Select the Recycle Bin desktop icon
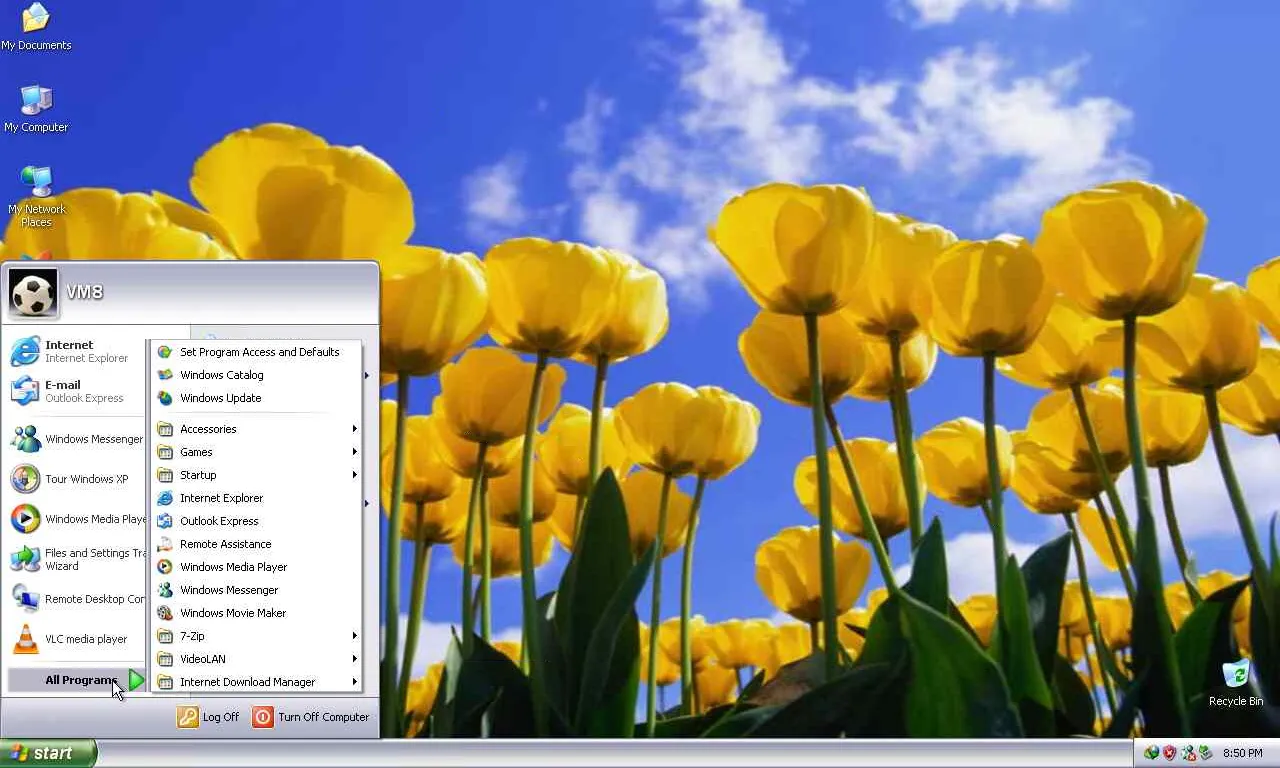Image resolution: width=1280 pixels, height=768 pixels. click(1236, 683)
